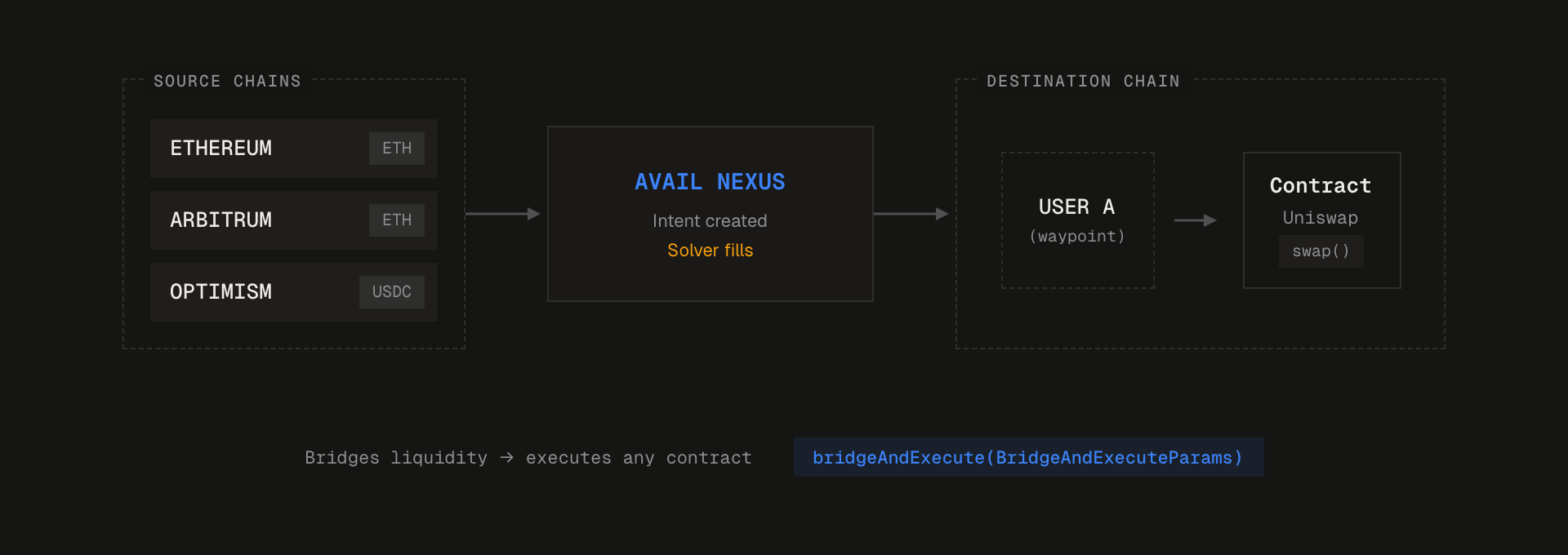Click the Uniswap label in Contract box
This screenshot has height=555, width=1568.
point(1321,218)
